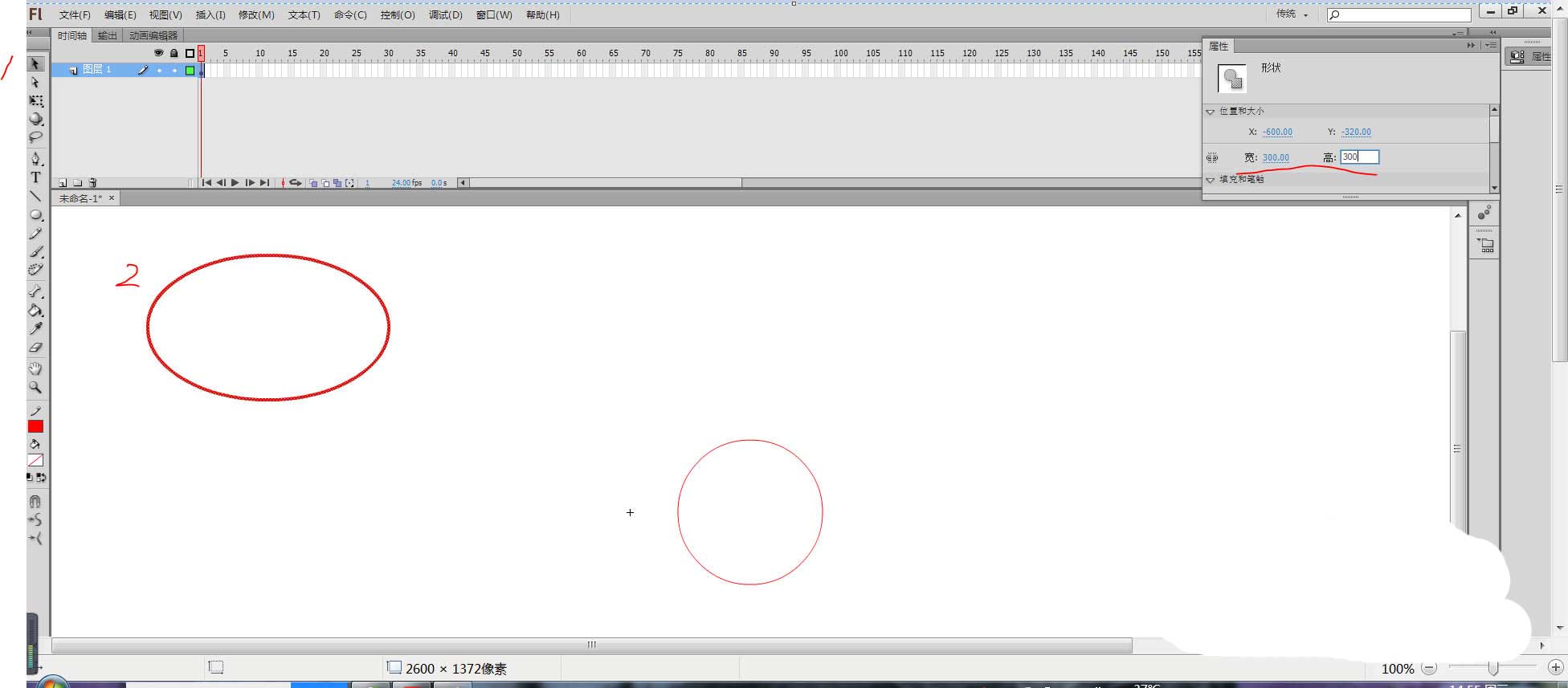Select the Deco tool

point(35,271)
